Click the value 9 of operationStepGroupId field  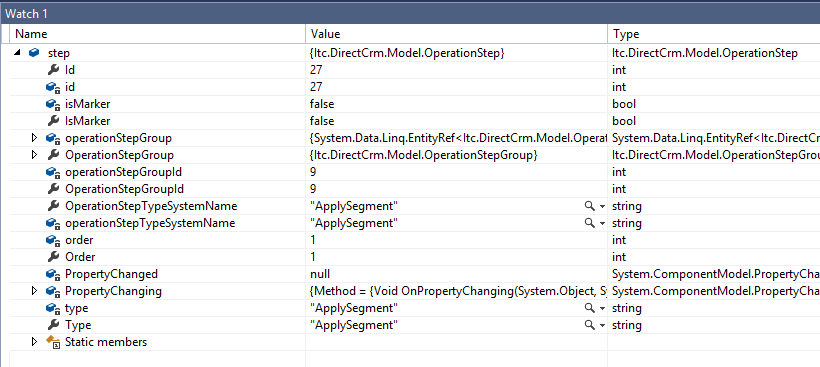[313, 173]
